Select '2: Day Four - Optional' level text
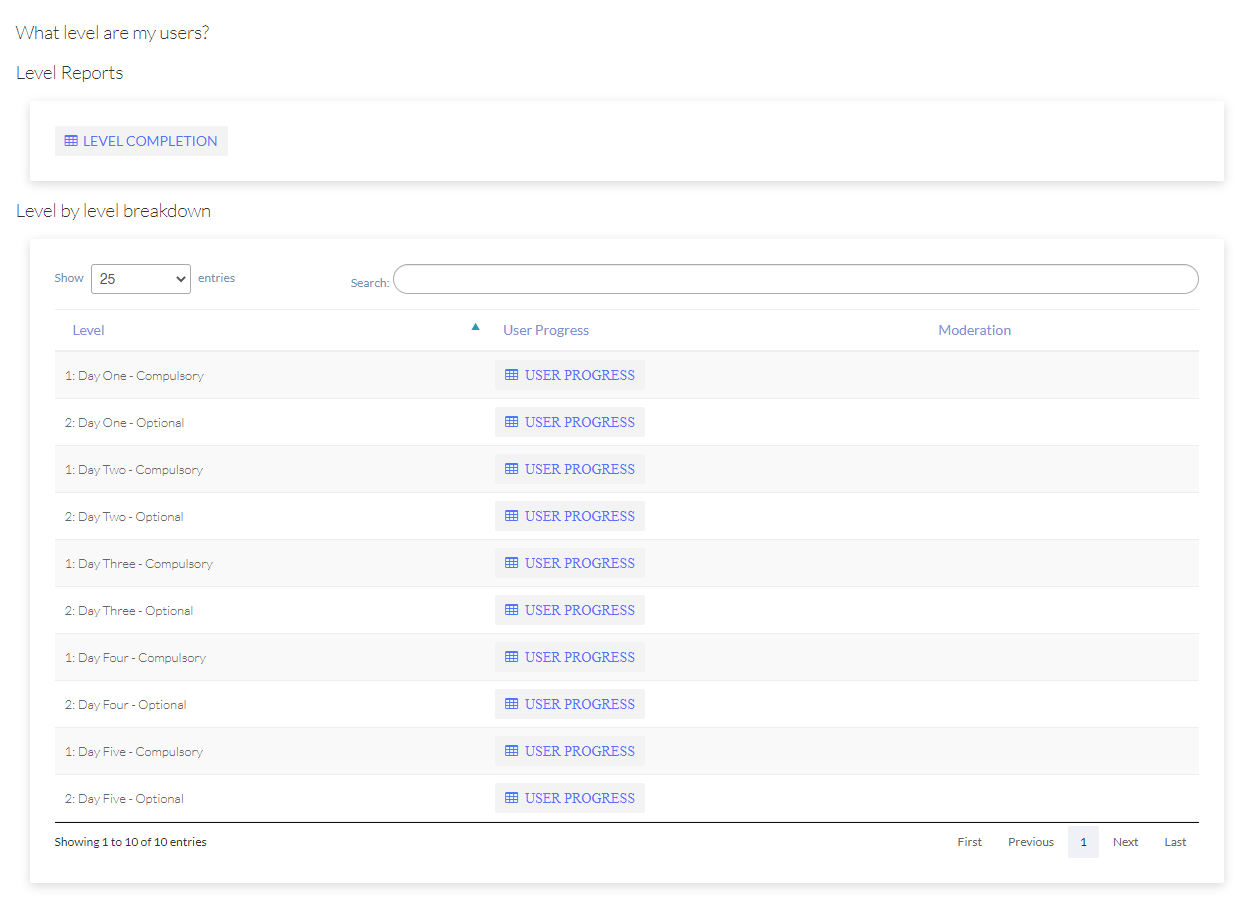This screenshot has width=1251, height=901. (126, 705)
